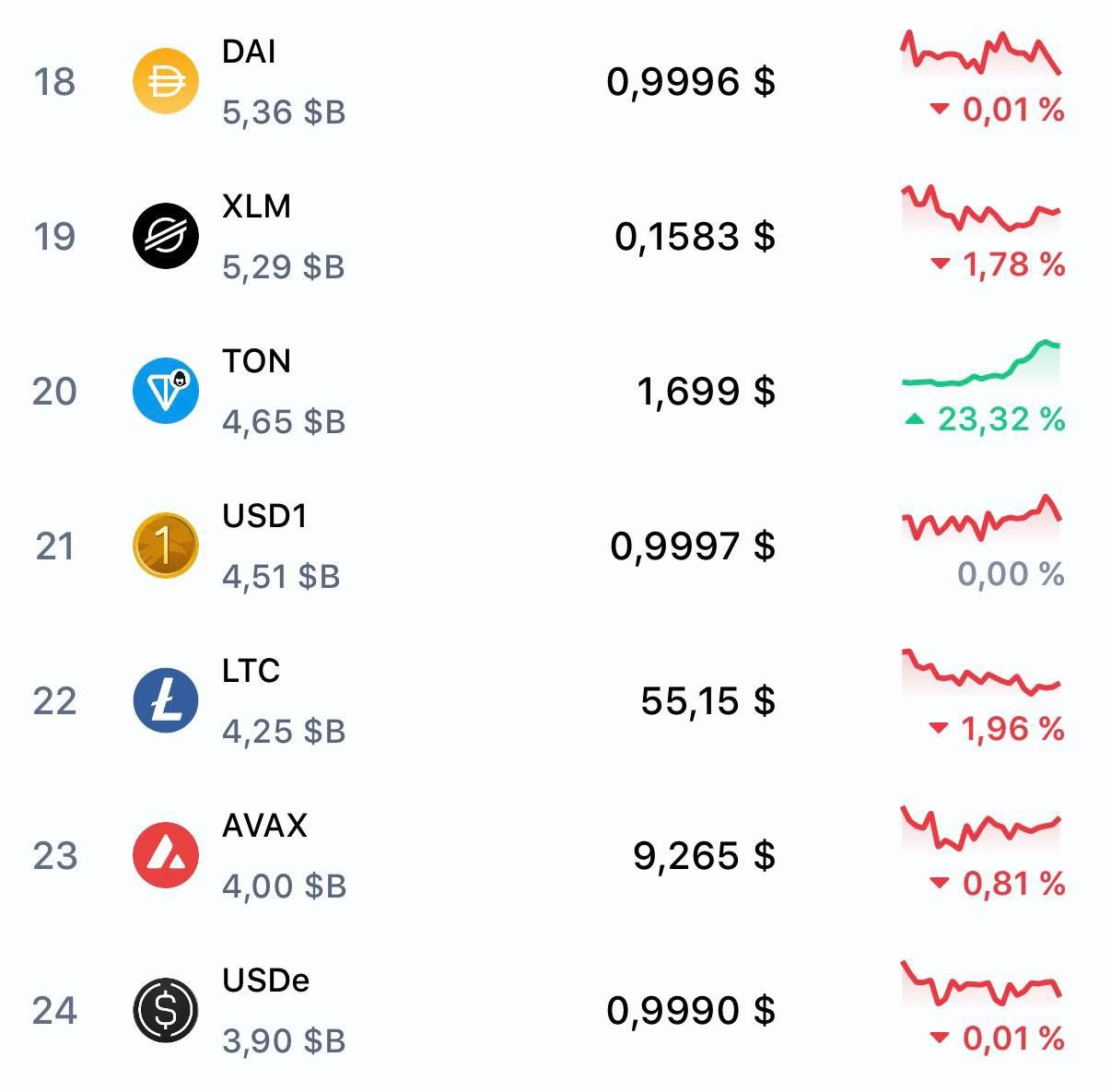Click the 4,65 $B TON market cap

pos(284,422)
